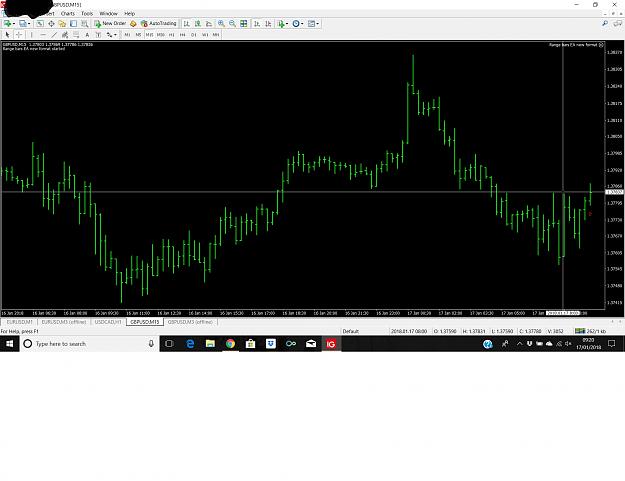This screenshot has height=481, width=625.
Task: Show hidden system tray icons chevron
Action: coord(519,344)
